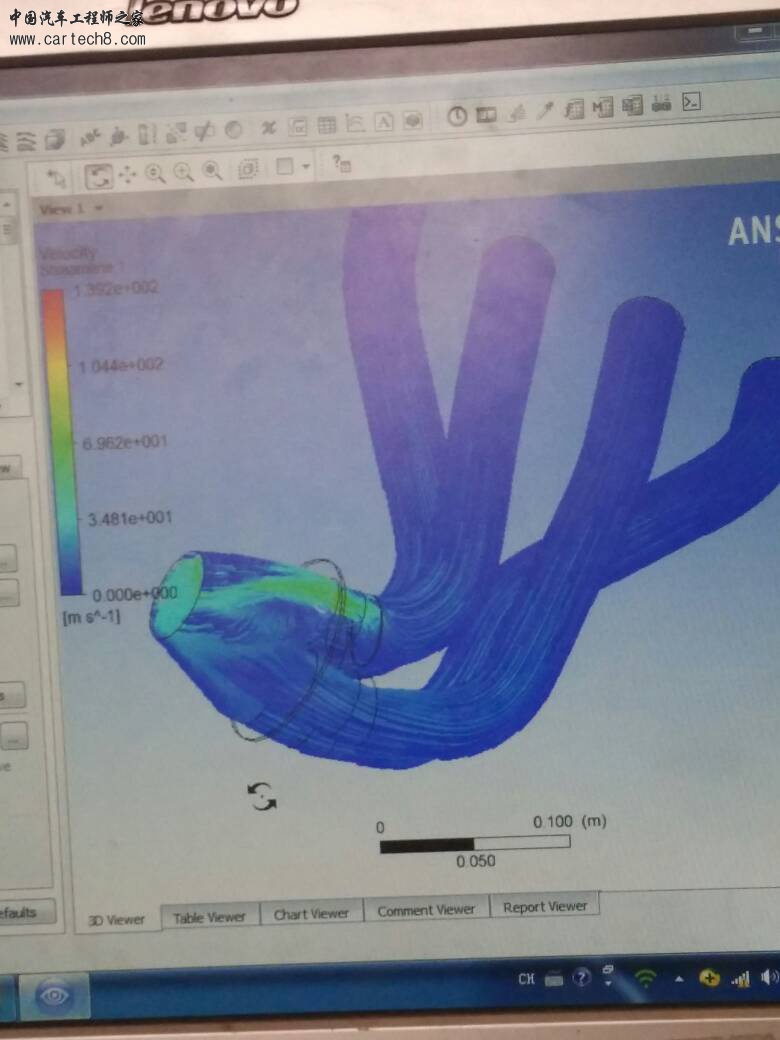Screen dimensions: 780x1040
Task: Fit the view to window
Action: (212, 171)
